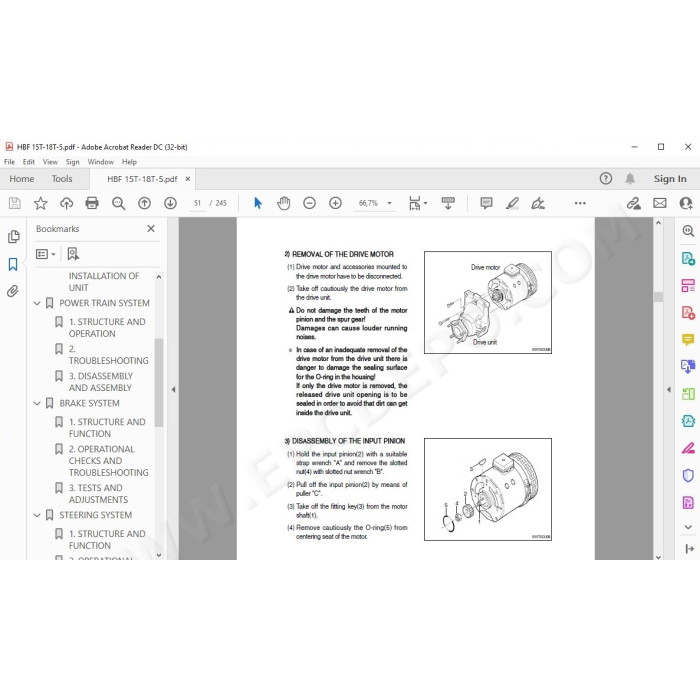Open 3. TESTS AND ADJUSTMENTS bookmark
Screen dimensions: 700x700
[98, 494]
